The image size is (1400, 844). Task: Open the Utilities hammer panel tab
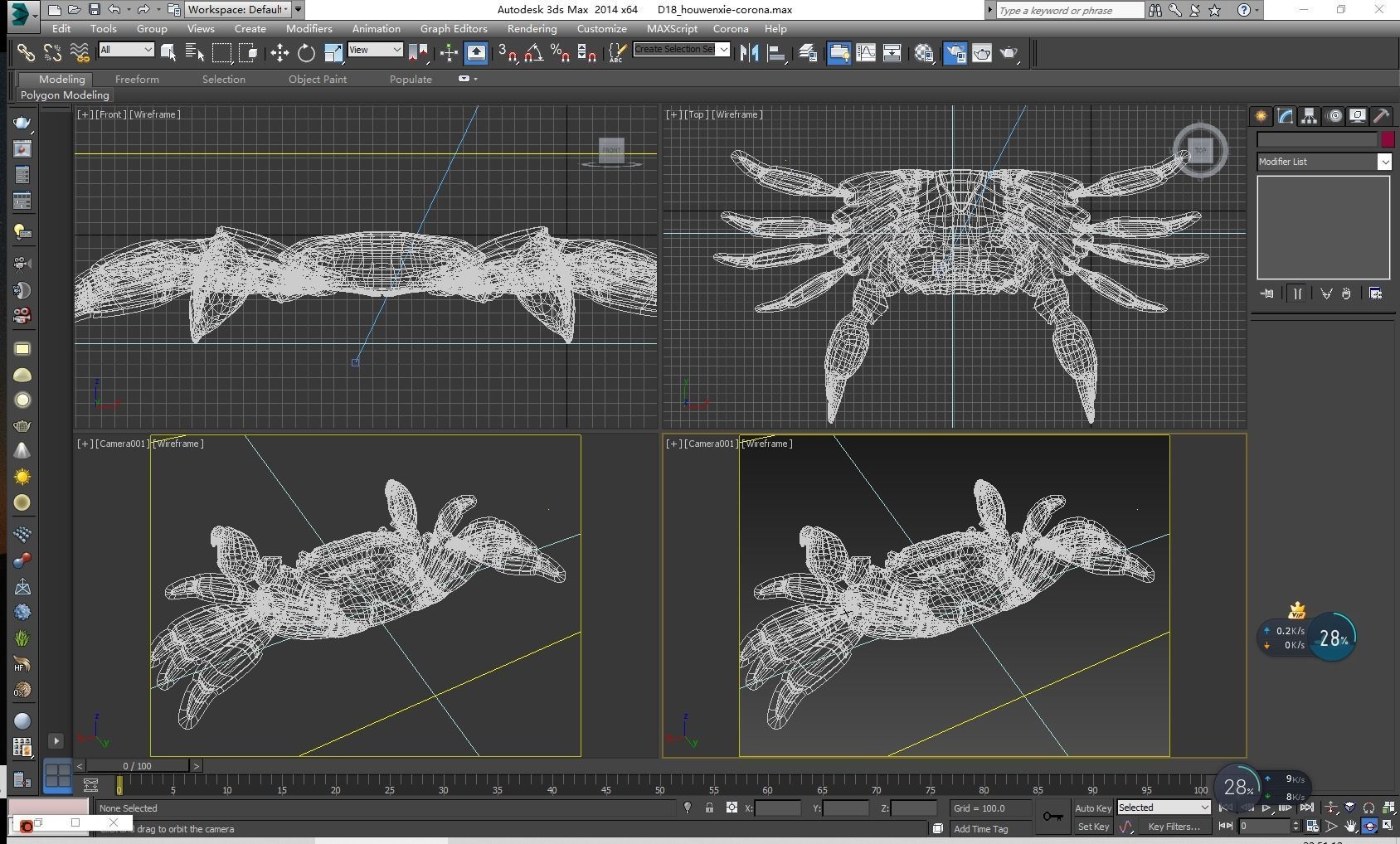pyautogui.click(x=1382, y=116)
